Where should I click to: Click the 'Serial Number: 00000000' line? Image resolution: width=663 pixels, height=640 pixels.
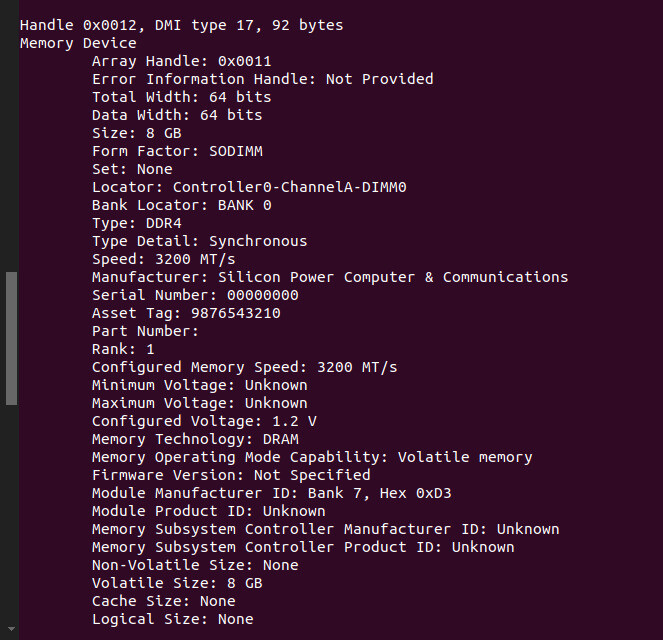coord(195,295)
